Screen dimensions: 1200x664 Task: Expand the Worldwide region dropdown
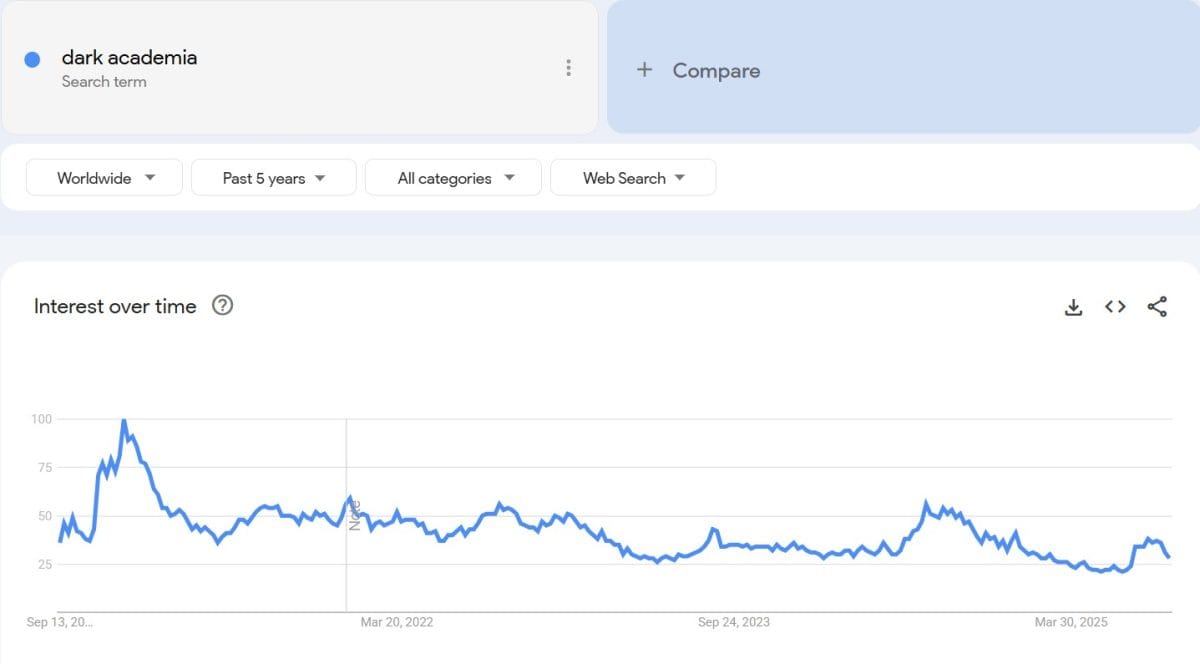click(105, 178)
